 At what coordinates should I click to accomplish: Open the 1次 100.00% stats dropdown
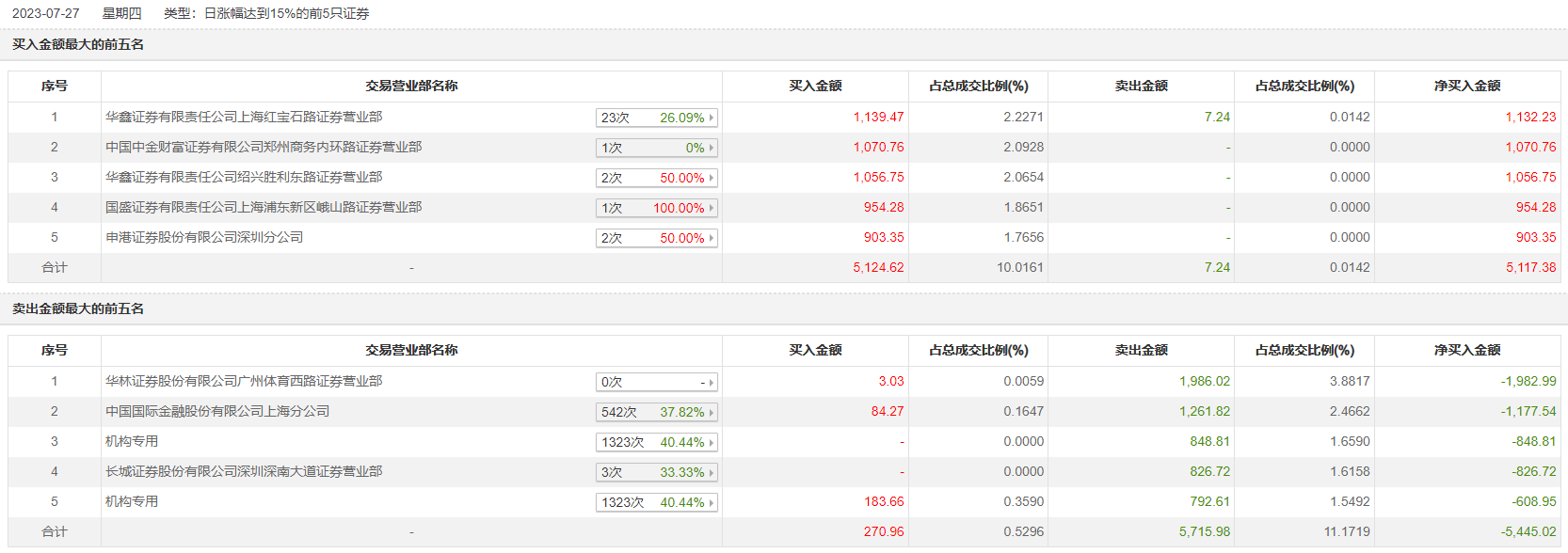pyautogui.click(x=656, y=208)
